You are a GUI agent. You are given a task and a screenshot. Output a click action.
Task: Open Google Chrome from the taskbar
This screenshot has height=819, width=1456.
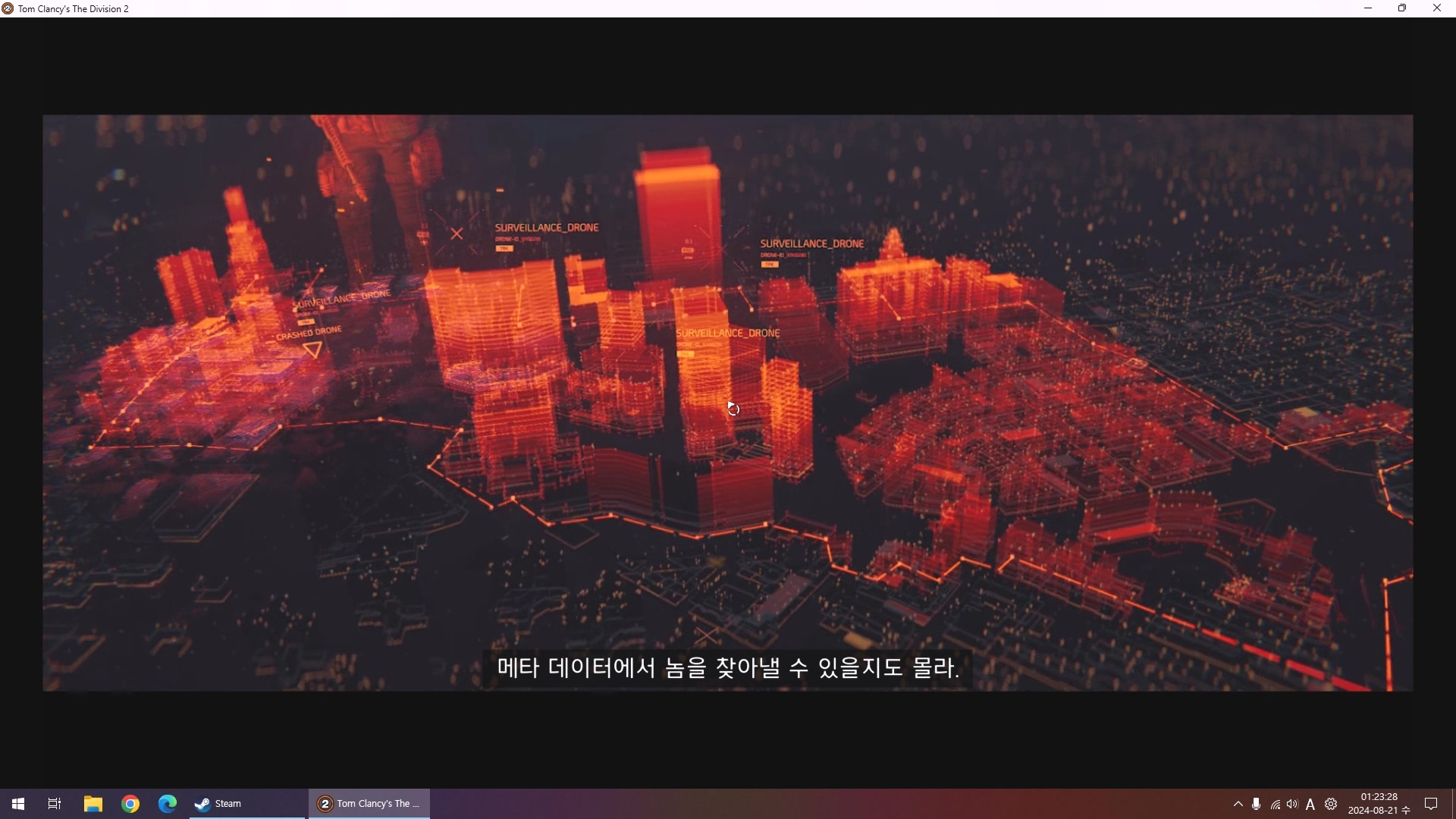[130, 804]
